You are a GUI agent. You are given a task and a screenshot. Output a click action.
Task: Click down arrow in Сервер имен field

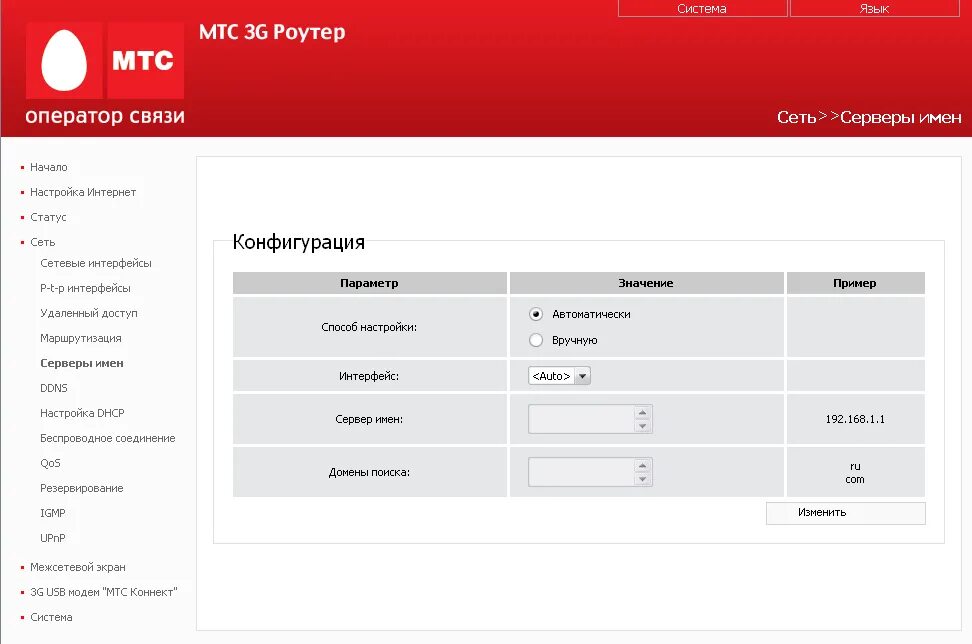(642, 426)
